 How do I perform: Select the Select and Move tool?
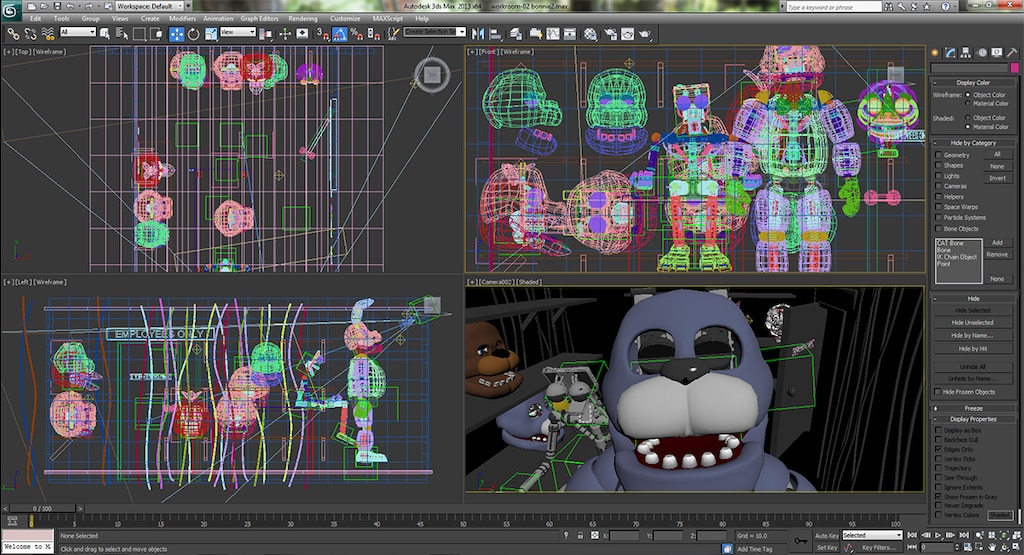tap(176, 33)
